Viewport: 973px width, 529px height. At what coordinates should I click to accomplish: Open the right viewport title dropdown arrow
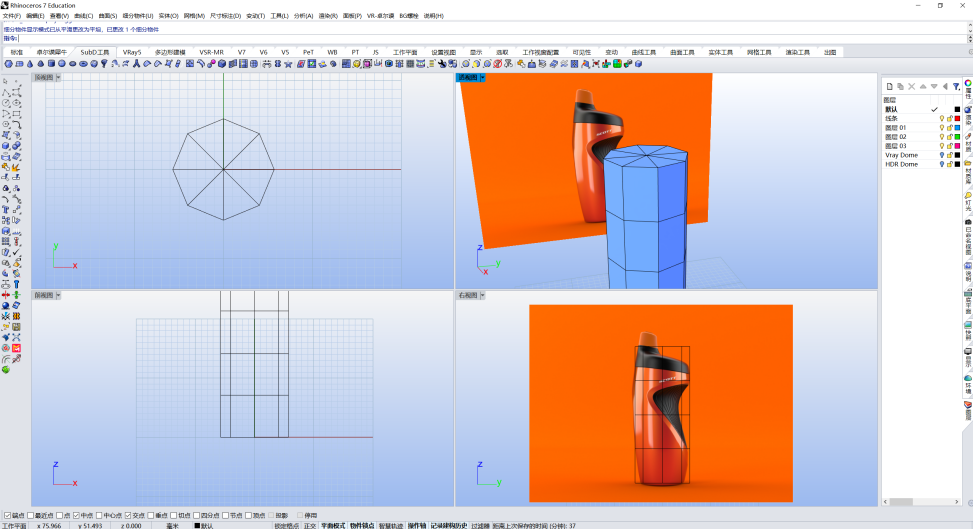point(482,296)
